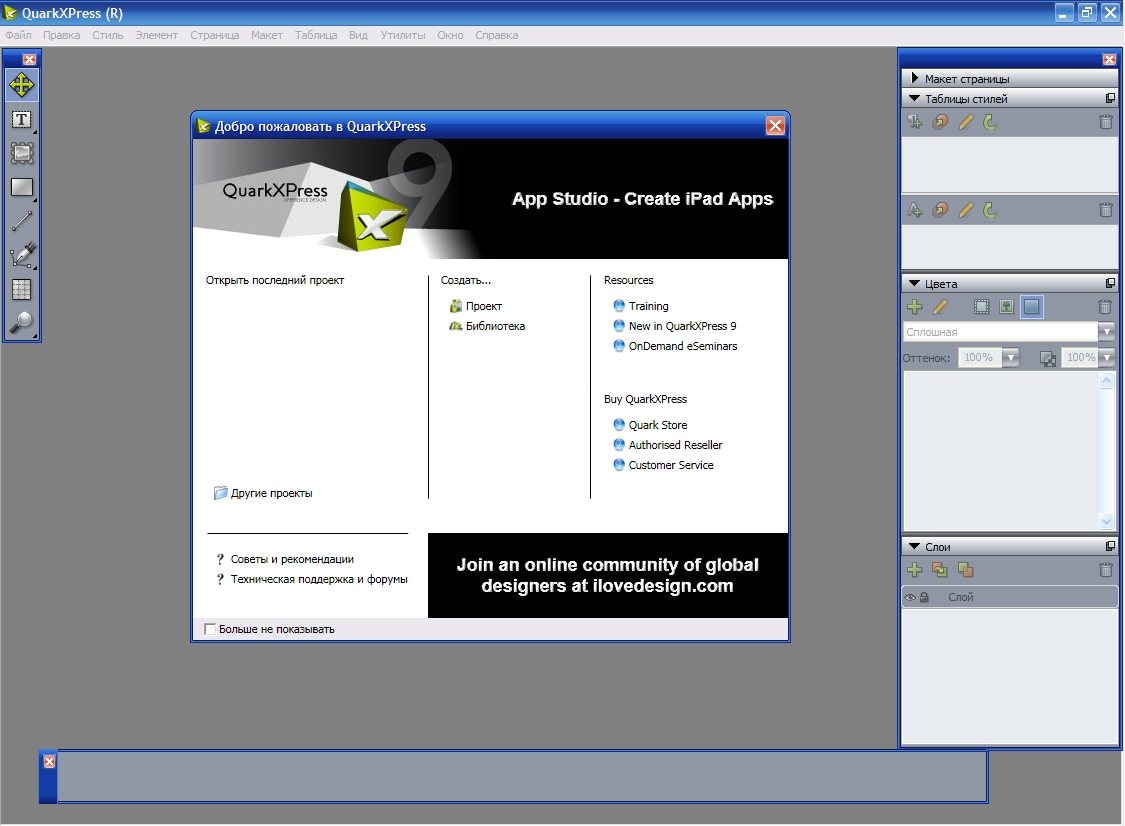
Task: Toggle eye visibility of Слой layer
Action: [910, 597]
